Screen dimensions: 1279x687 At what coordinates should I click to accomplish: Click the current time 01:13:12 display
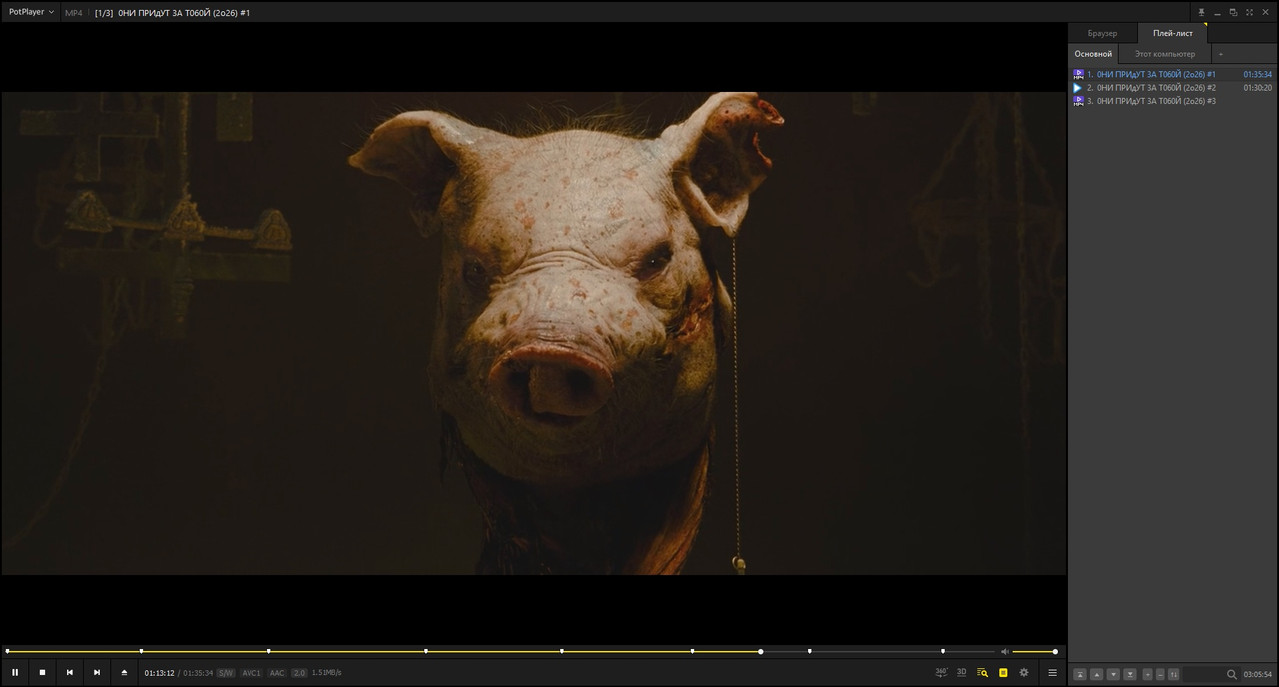[x=159, y=673]
